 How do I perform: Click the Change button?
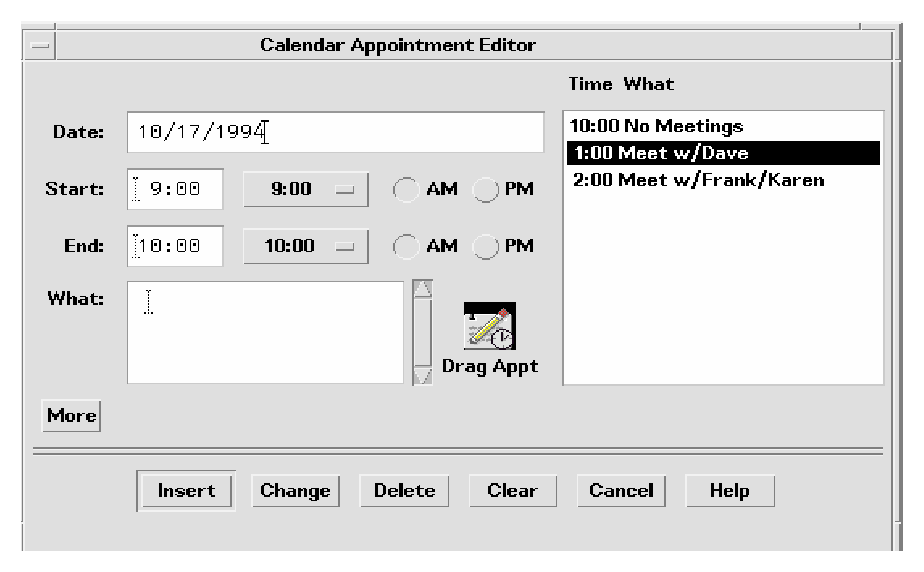pos(295,491)
